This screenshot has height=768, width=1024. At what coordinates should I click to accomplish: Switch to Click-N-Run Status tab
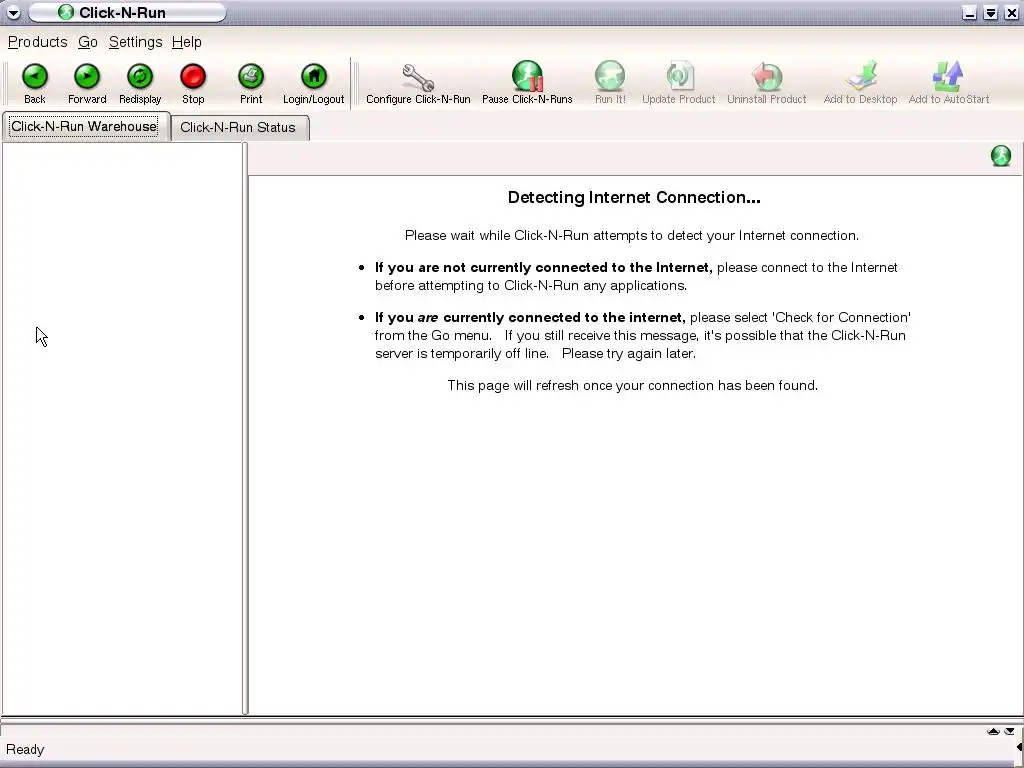pos(238,127)
